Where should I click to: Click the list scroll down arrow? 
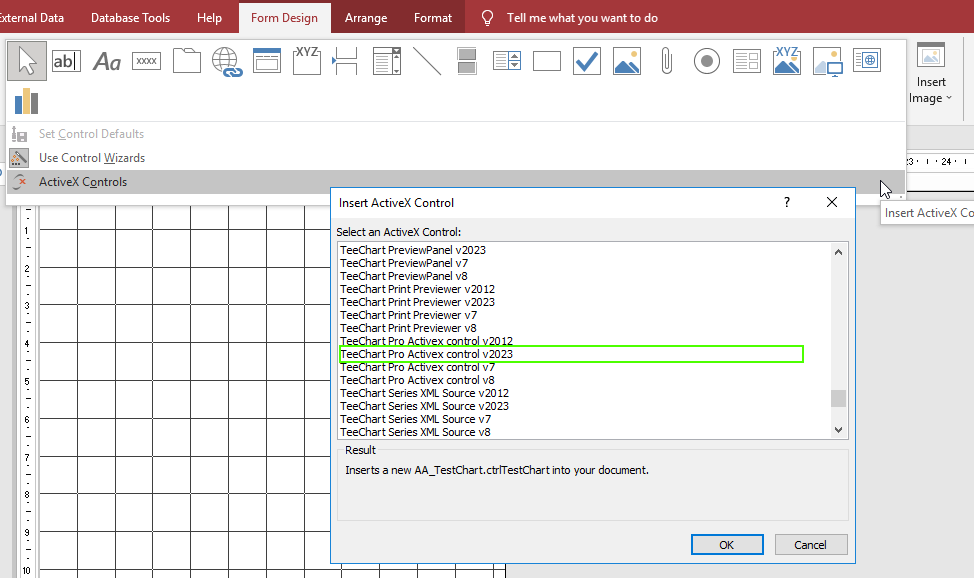pyautogui.click(x=839, y=429)
